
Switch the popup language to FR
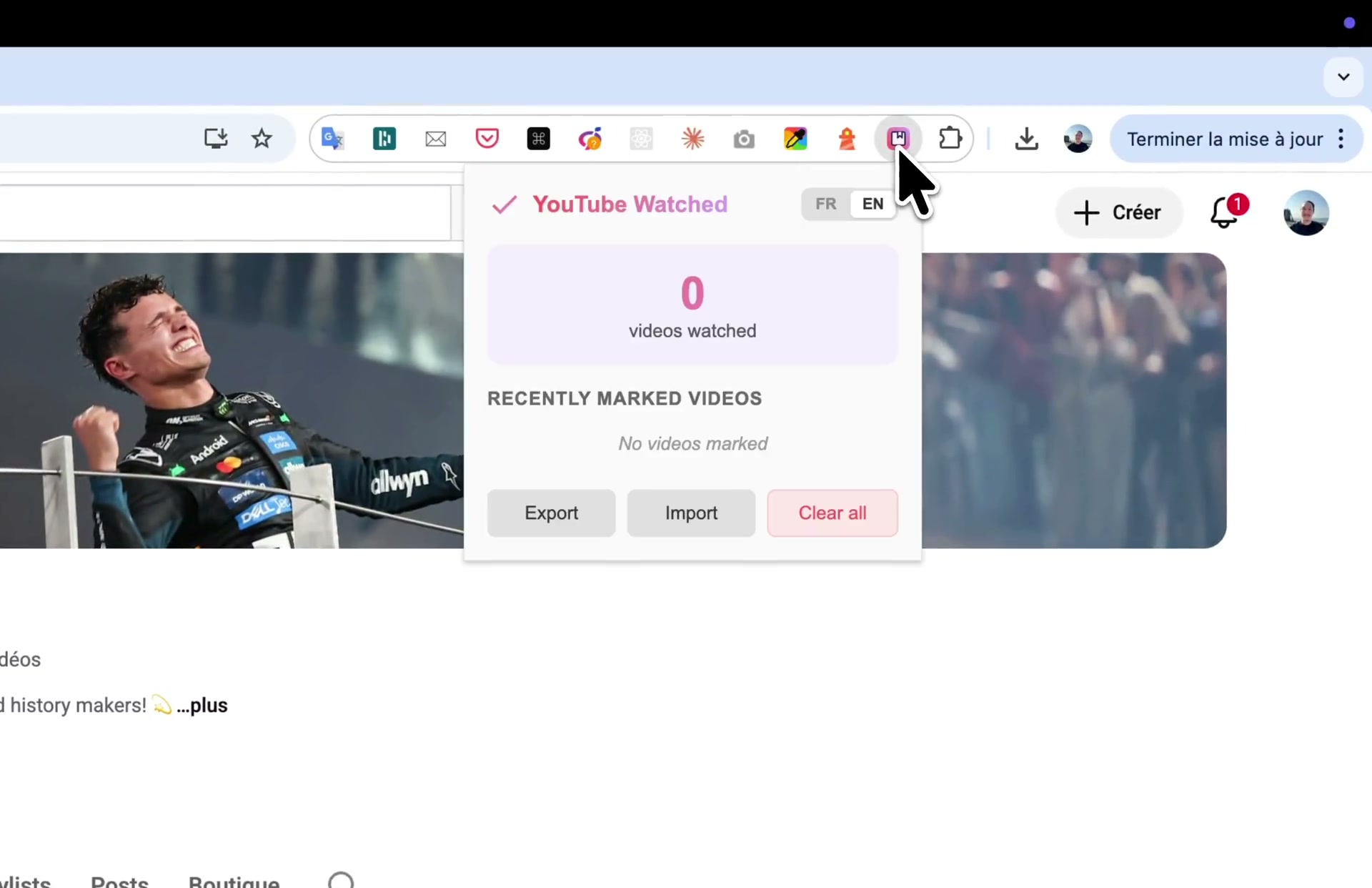coord(825,204)
